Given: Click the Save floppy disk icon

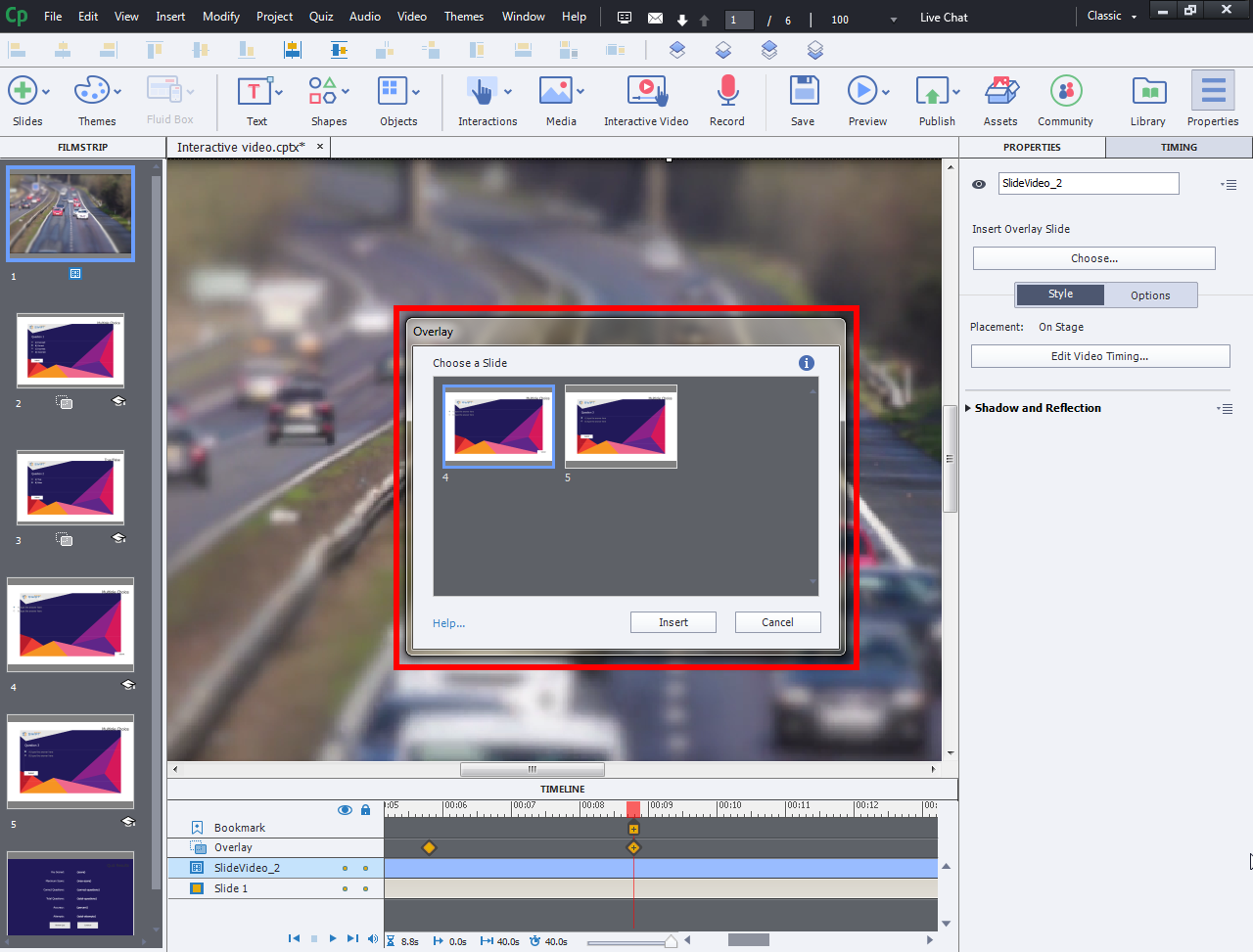Looking at the screenshot, I should pos(803,92).
